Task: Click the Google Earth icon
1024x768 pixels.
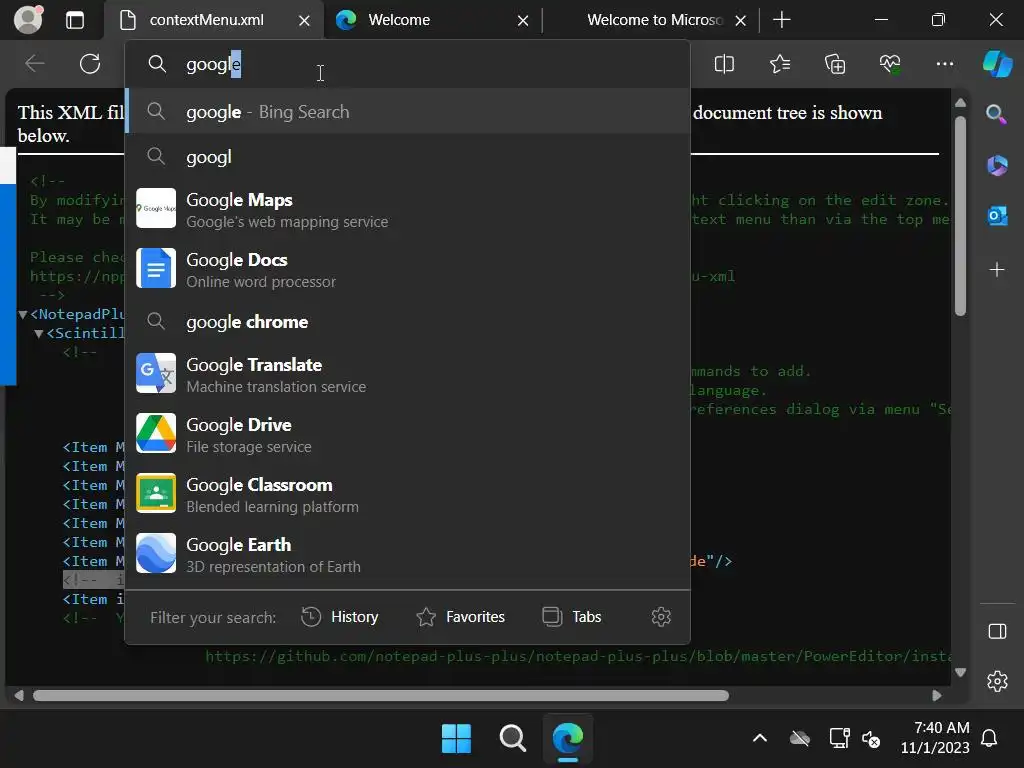Action: tap(156, 554)
